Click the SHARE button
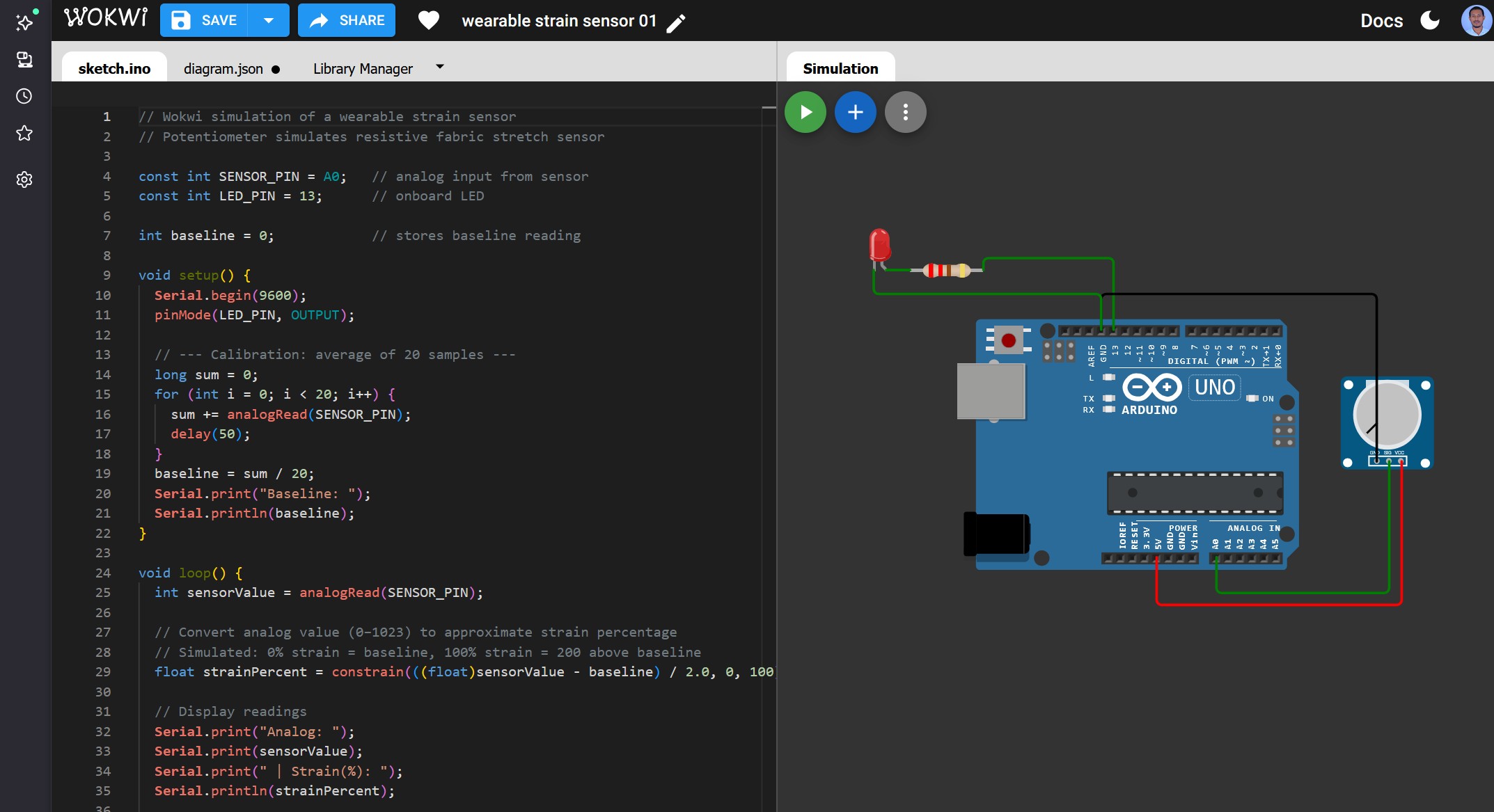 tap(347, 21)
